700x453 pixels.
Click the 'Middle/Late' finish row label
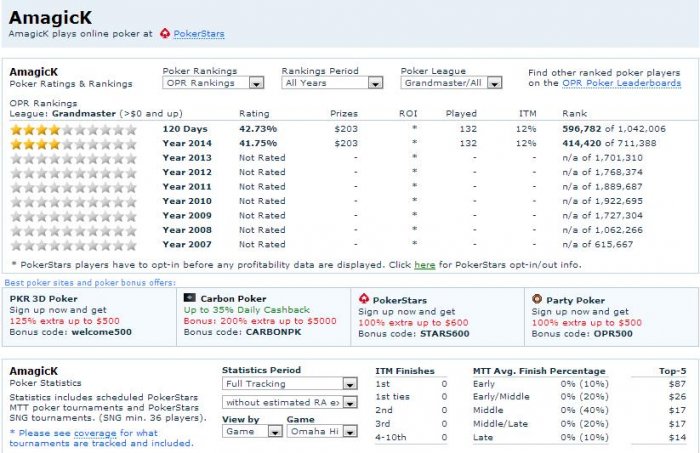tap(500, 424)
